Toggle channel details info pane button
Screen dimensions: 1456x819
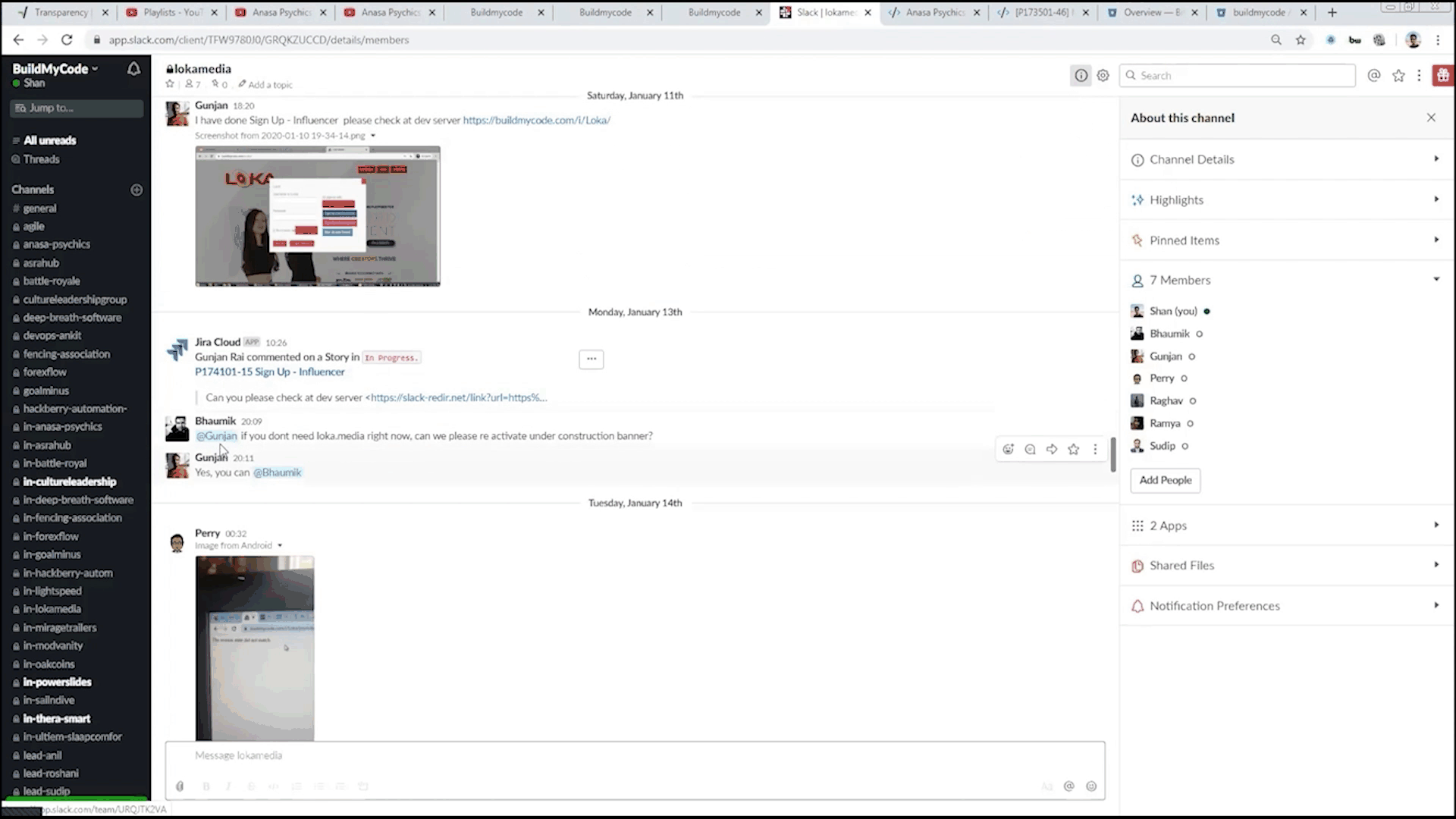click(x=1081, y=75)
